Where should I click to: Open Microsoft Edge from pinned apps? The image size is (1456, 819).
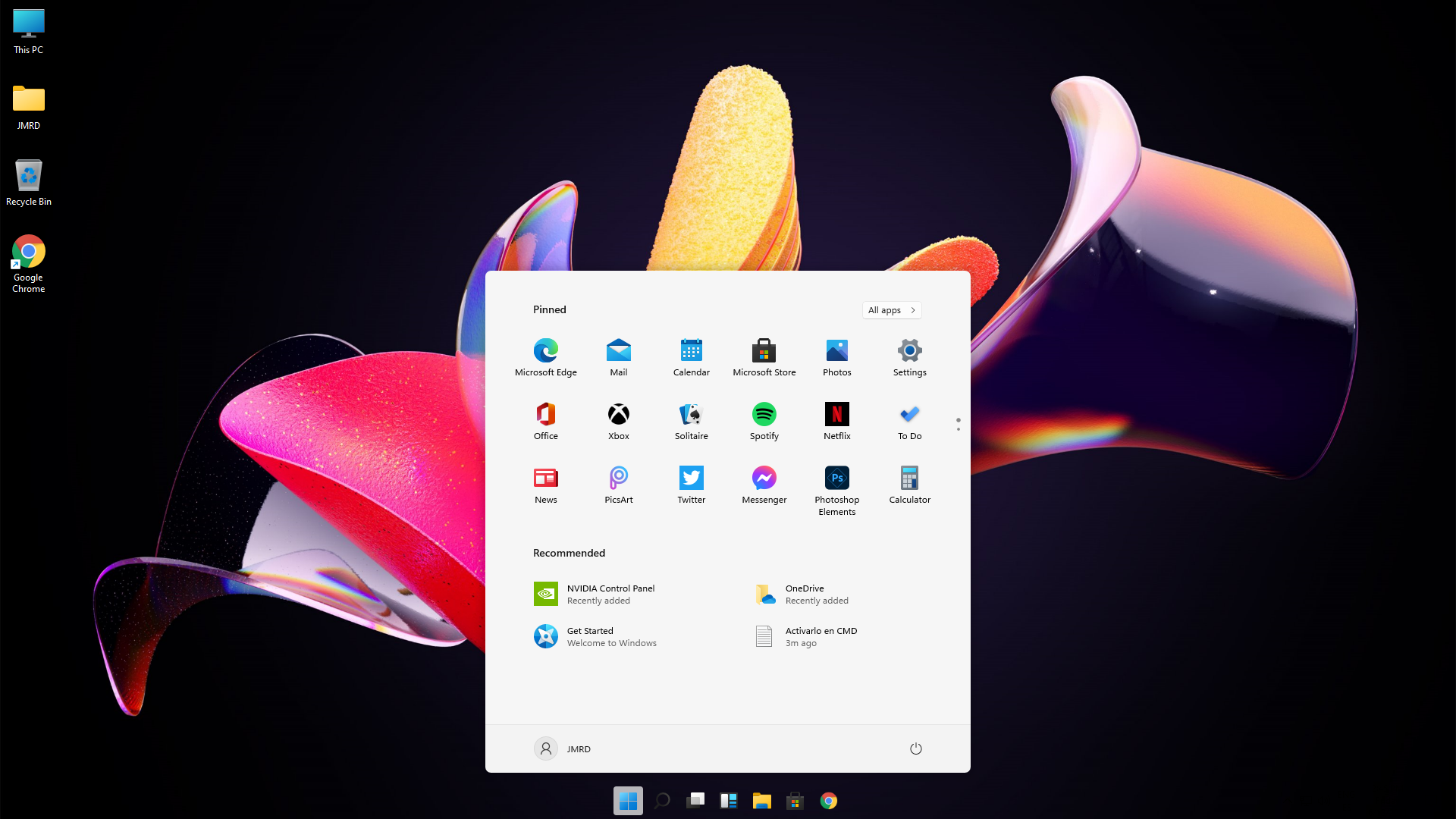coord(545,356)
